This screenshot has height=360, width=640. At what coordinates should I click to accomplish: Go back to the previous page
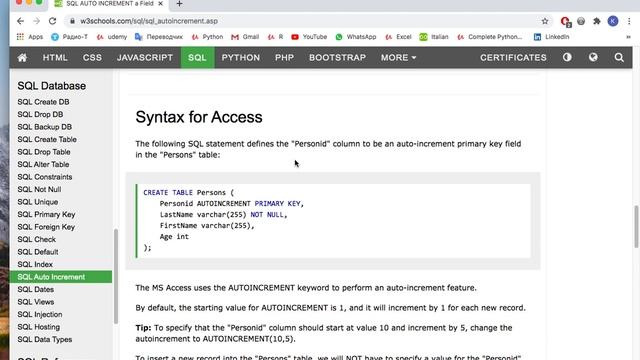[20, 21]
